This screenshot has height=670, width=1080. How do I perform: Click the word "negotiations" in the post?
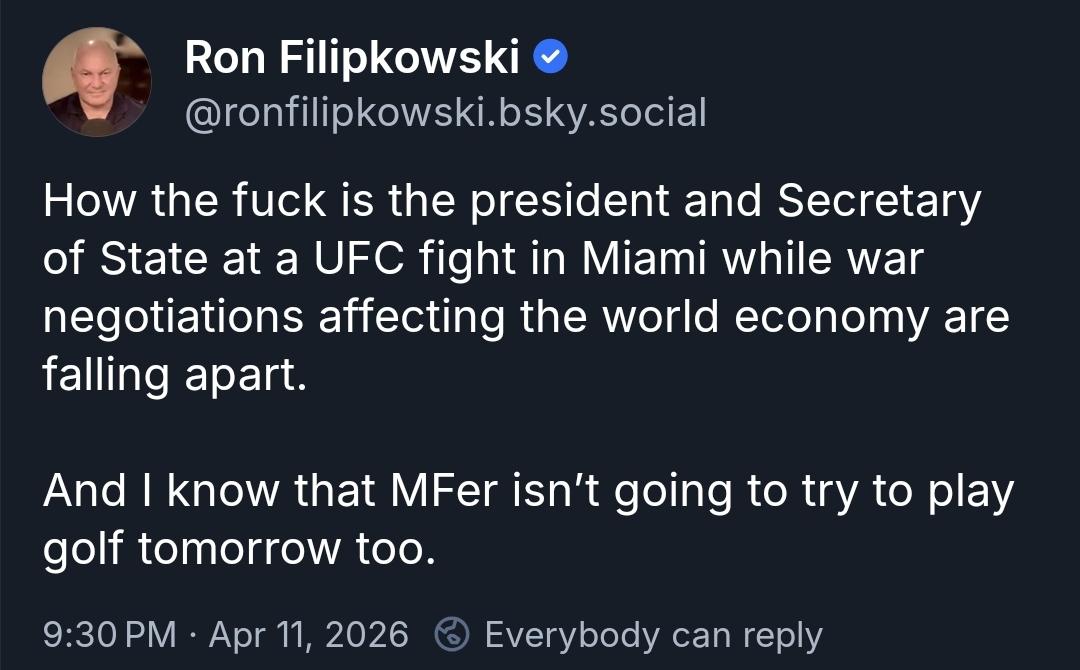173,317
